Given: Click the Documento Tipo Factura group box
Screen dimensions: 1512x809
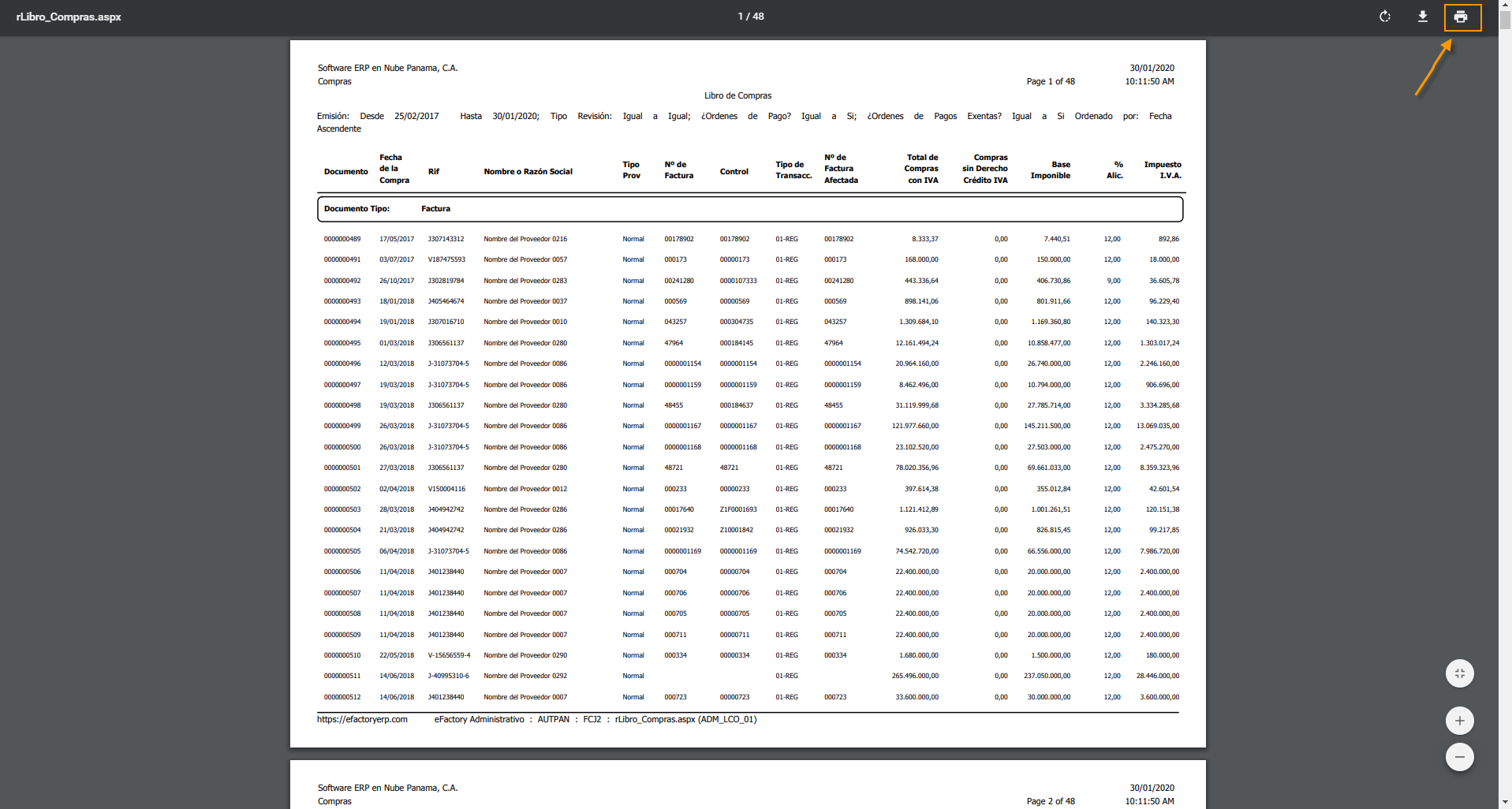Looking at the screenshot, I should [x=749, y=209].
